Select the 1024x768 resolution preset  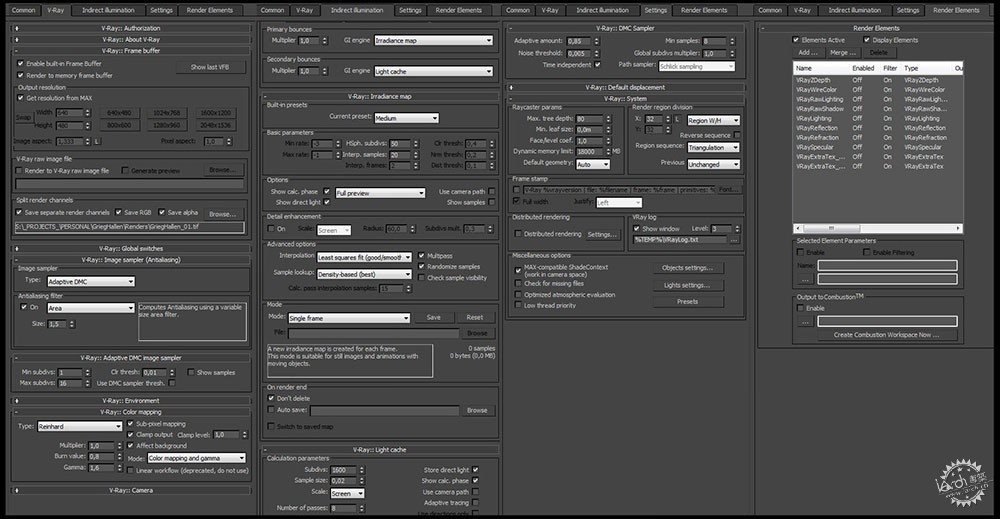(166, 113)
